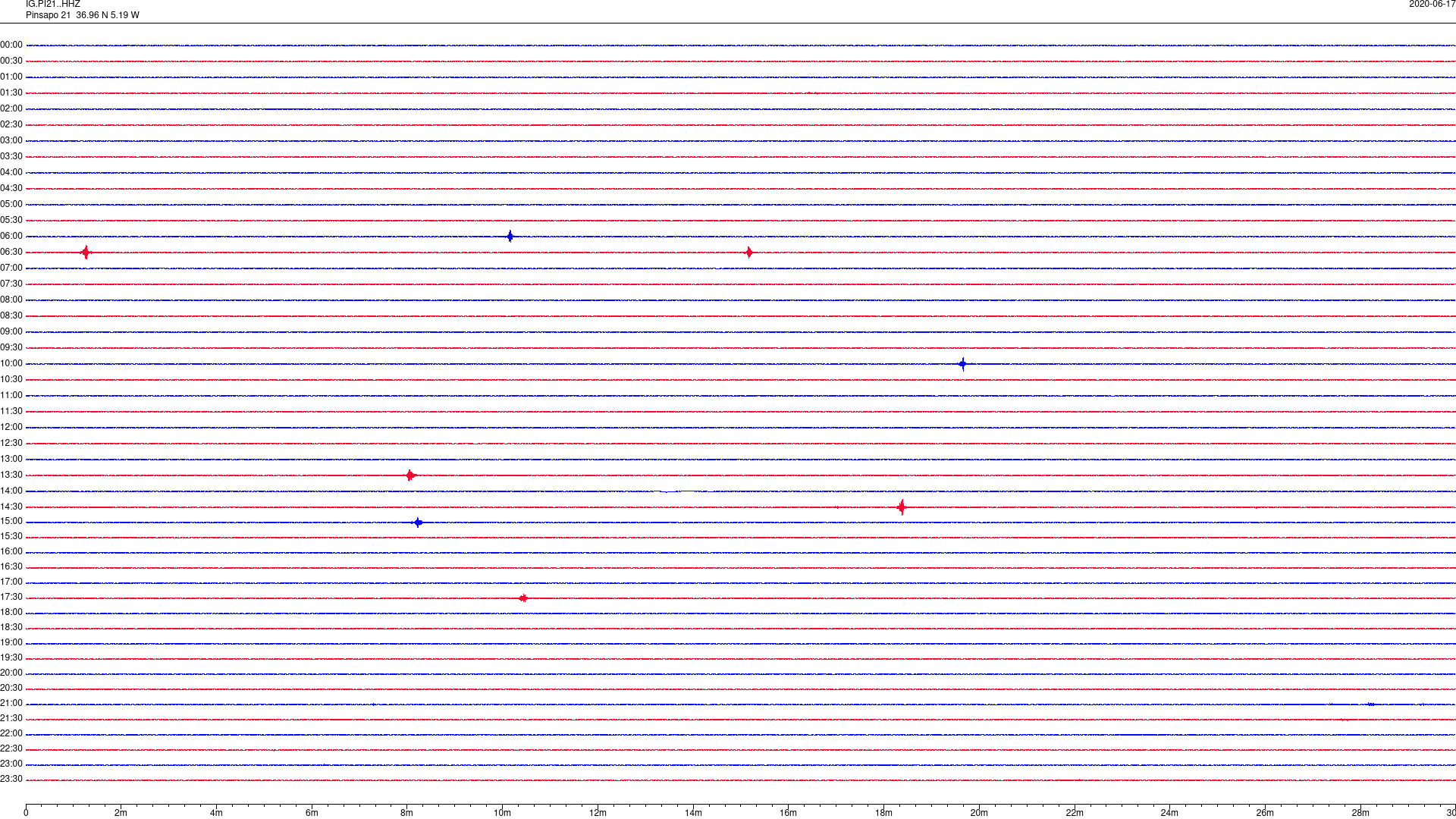Click the 12m axis tick label
This screenshot has width=1456, height=819.
point(598,813)
